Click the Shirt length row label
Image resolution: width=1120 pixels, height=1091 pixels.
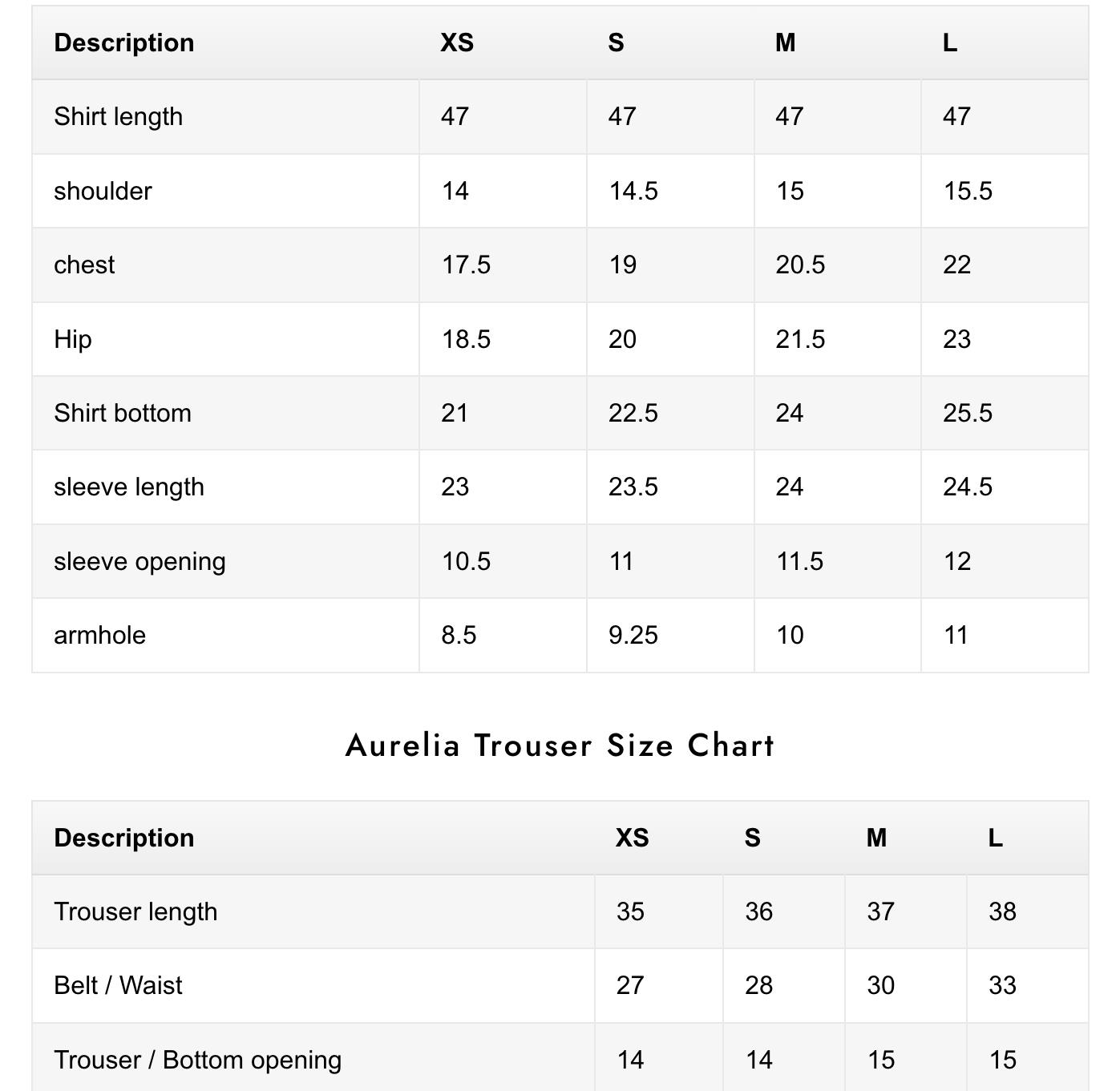coord(118,117)
